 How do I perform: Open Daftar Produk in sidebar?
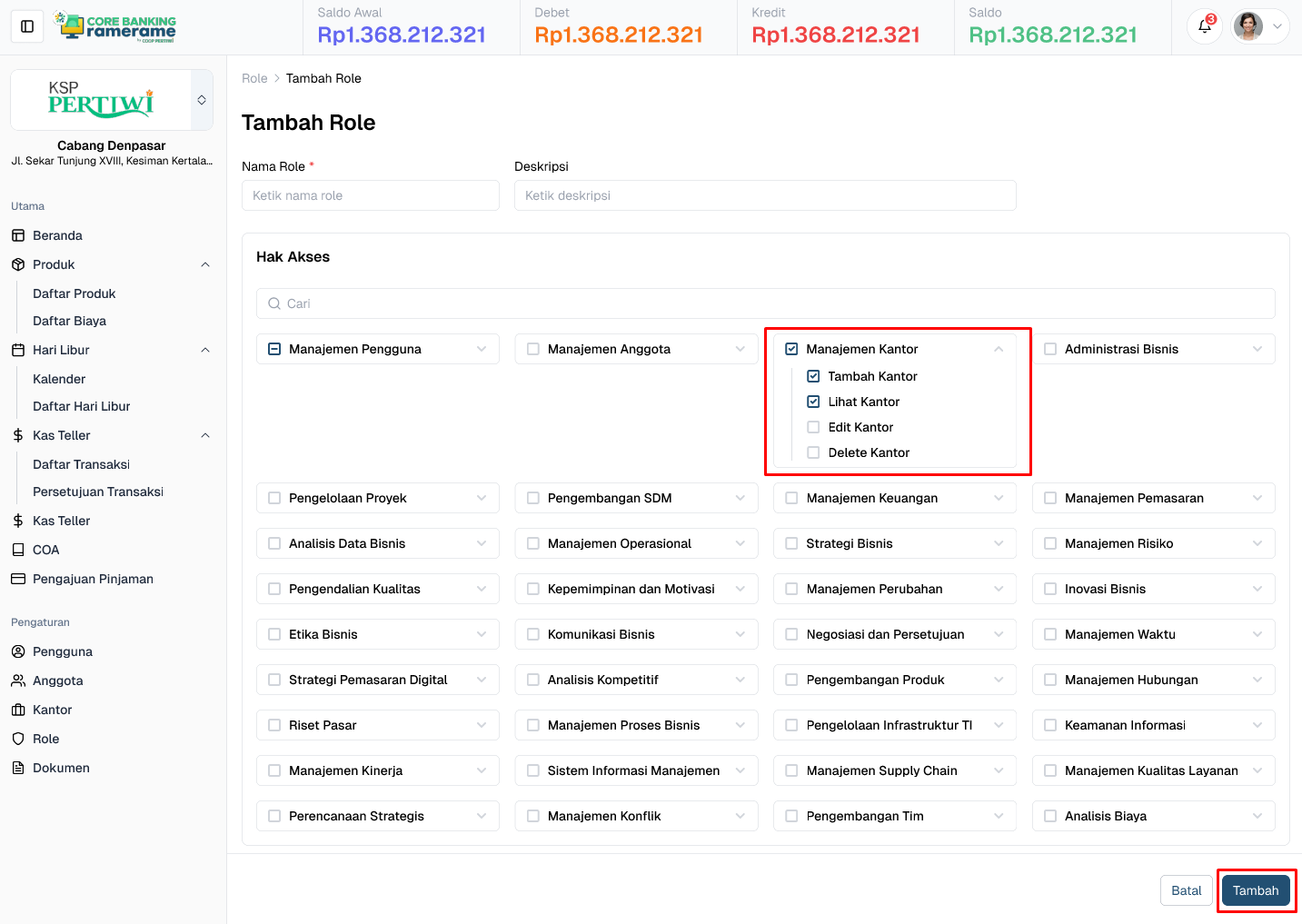[x=75, y=293]
